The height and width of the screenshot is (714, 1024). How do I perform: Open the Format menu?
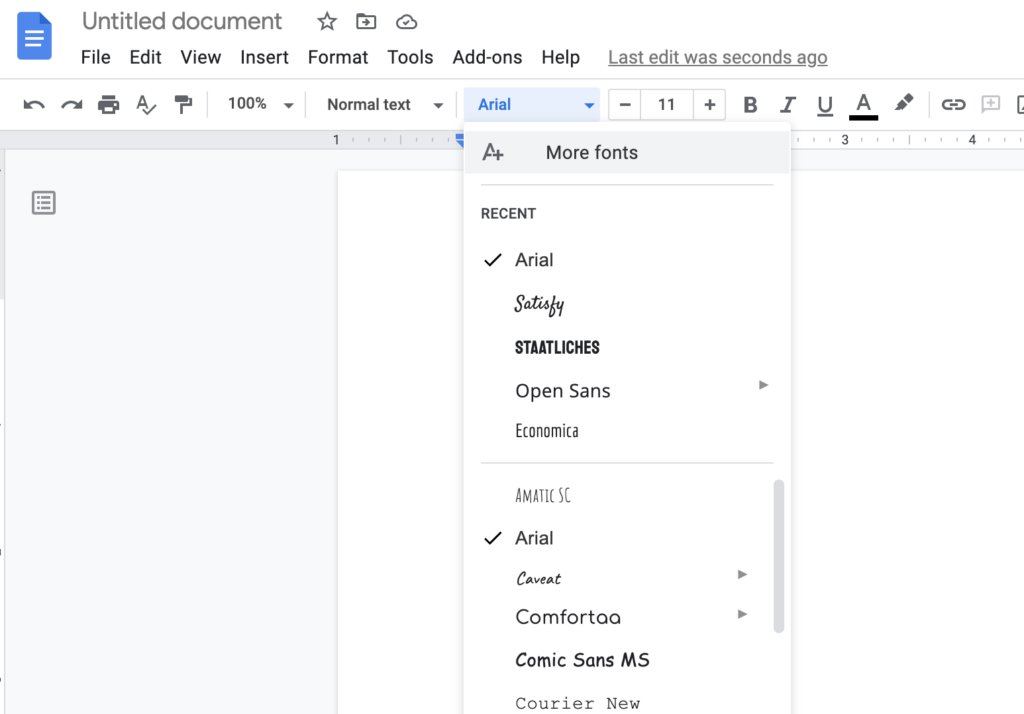coord(337,57)
